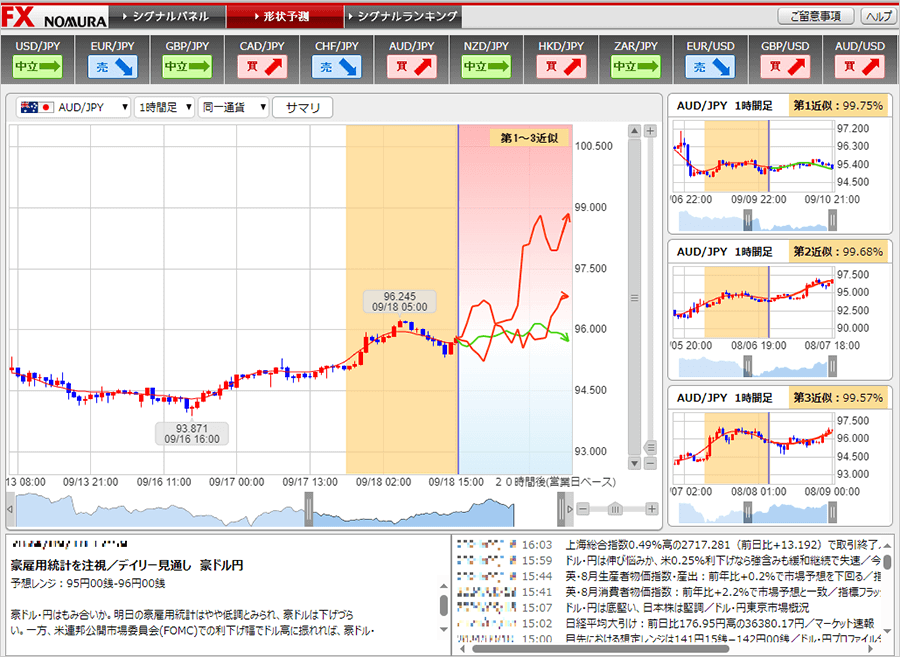
Task: Open the 1時間足 timeframe dropdown
Action: pos(165,107)
